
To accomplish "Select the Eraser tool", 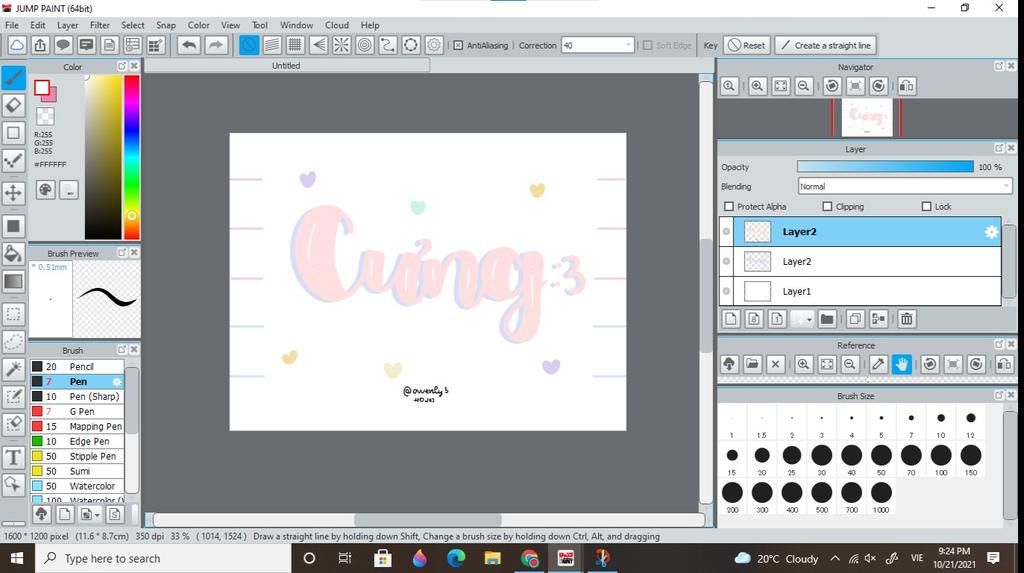I will click(13, 105).
